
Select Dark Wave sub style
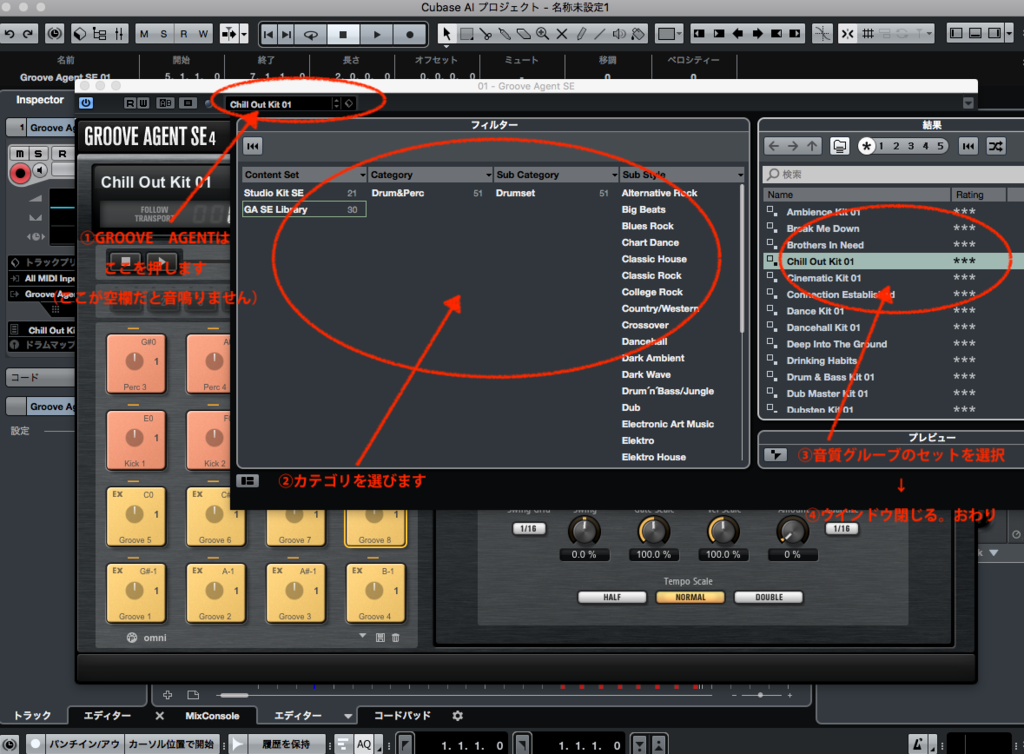646,375
